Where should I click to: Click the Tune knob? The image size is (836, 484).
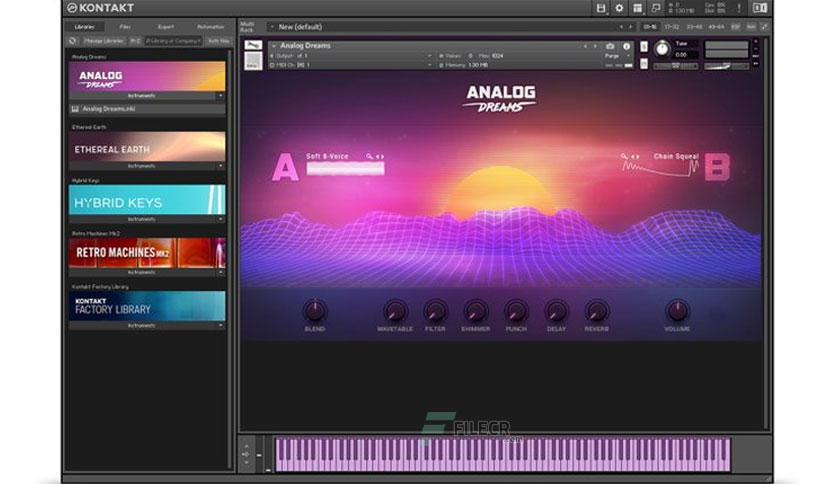pos(662,49)
